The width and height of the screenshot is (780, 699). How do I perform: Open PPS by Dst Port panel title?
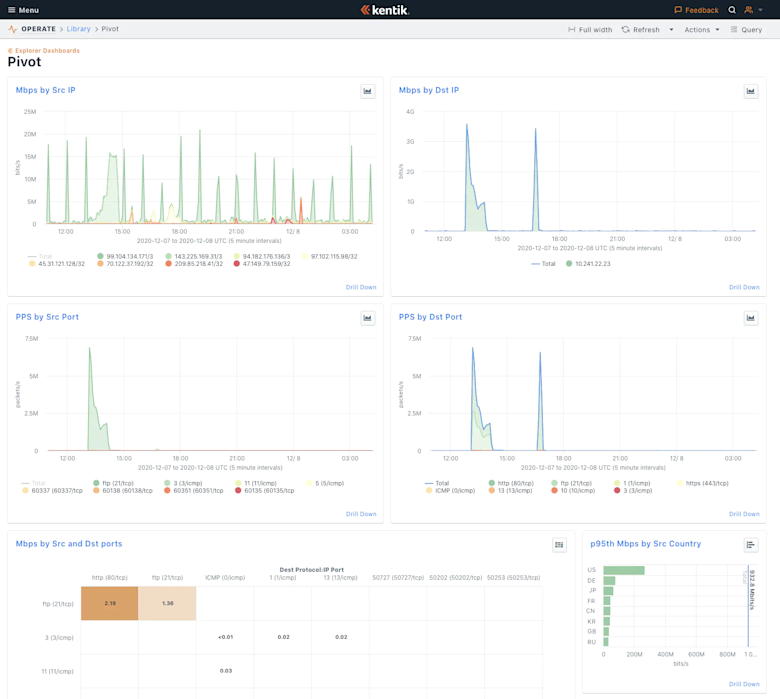tap(430, 317)
